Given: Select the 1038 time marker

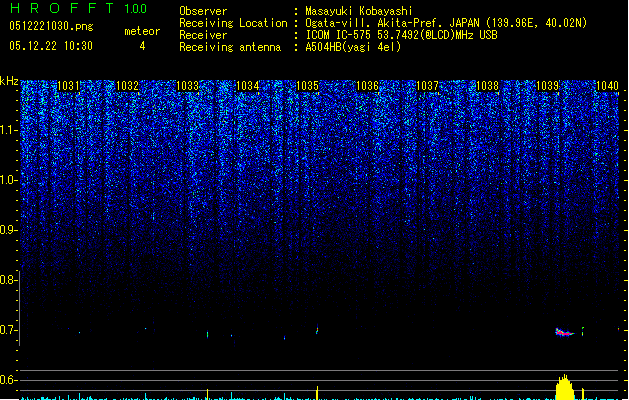Looking at the screenshot, I should [487, 86].
